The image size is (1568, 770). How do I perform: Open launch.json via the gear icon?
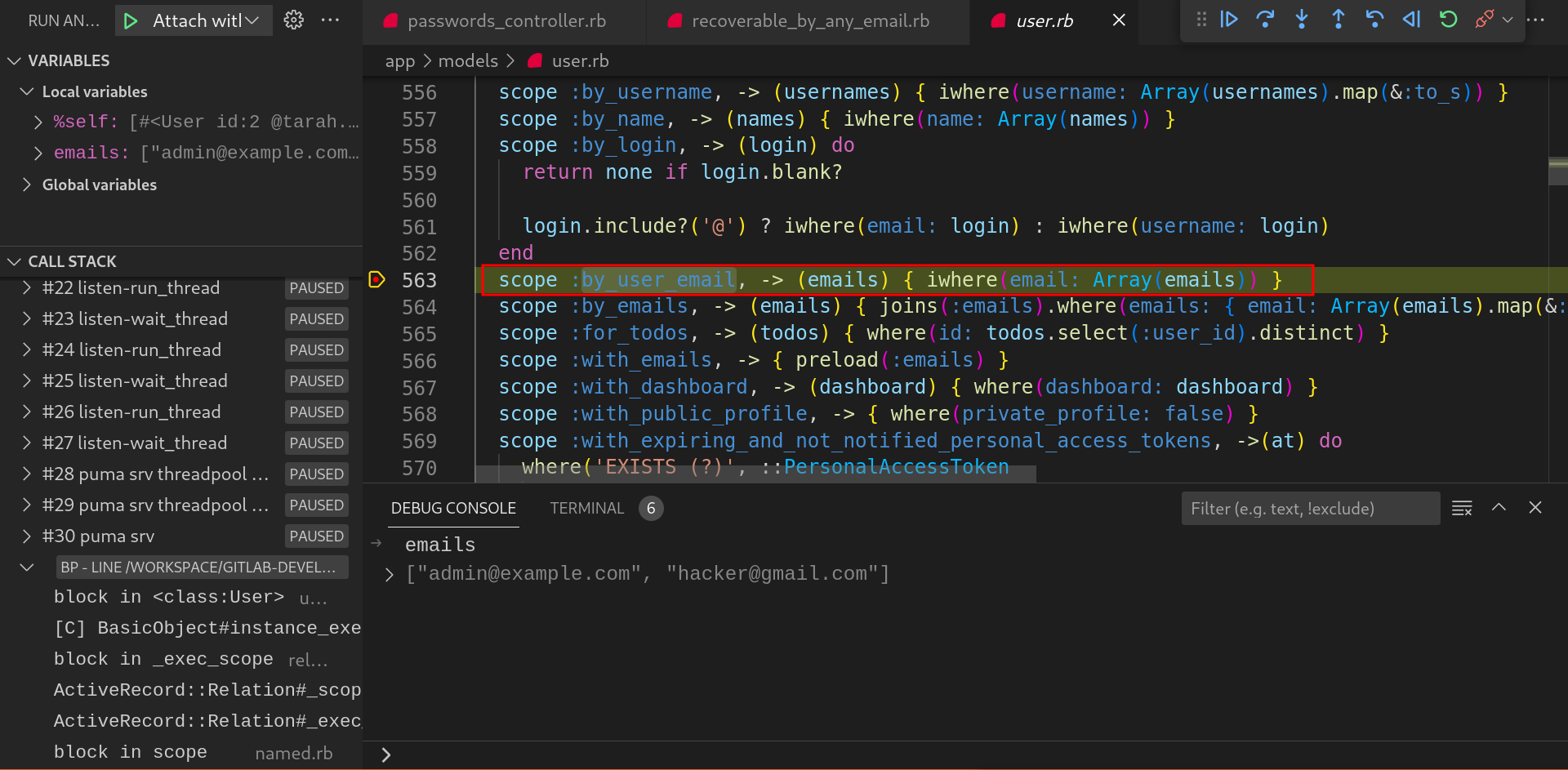point(293,20)
